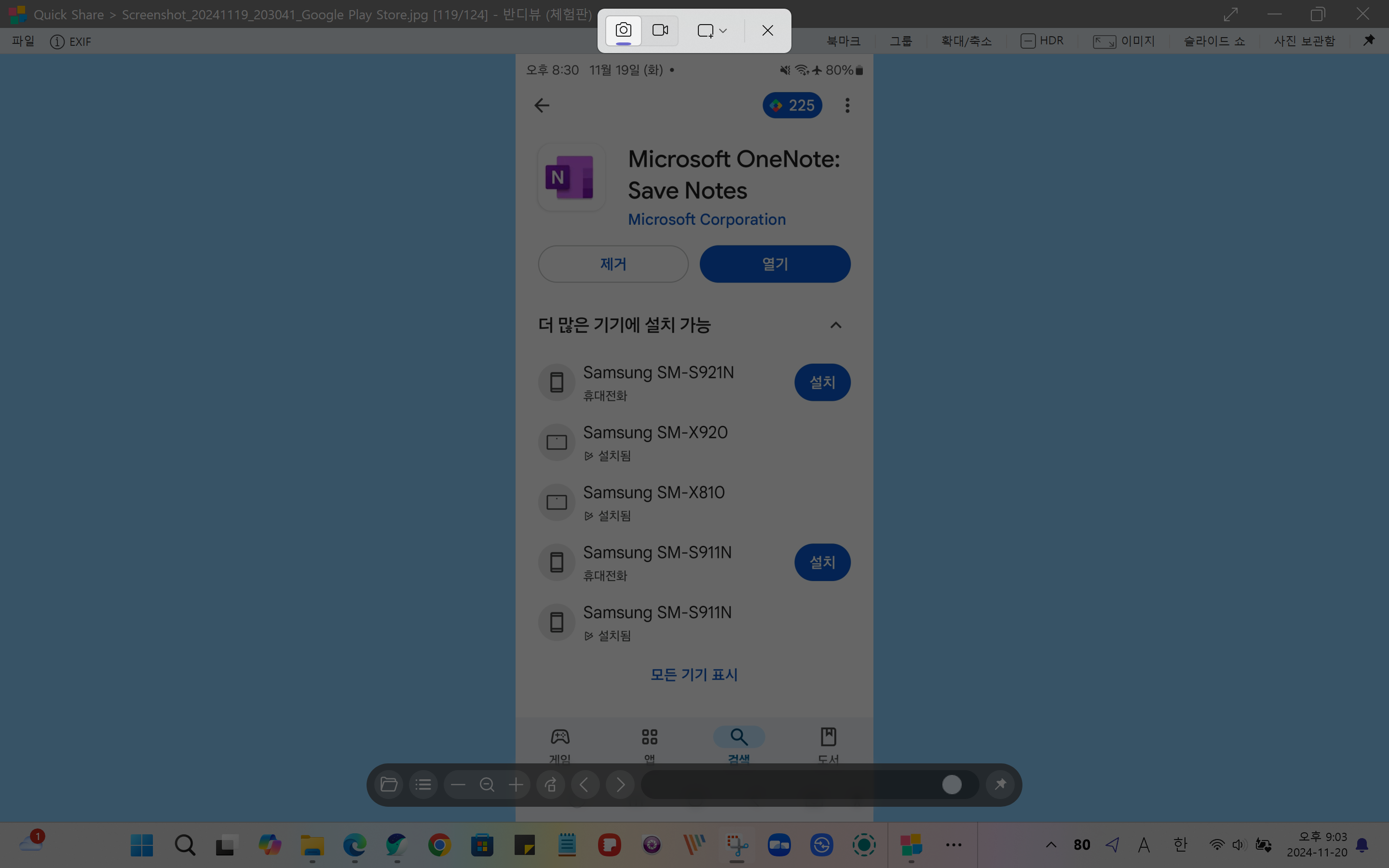Install on Samsung SM-S921N
The width and height of the screenshot is (1389, 868).
822,382
